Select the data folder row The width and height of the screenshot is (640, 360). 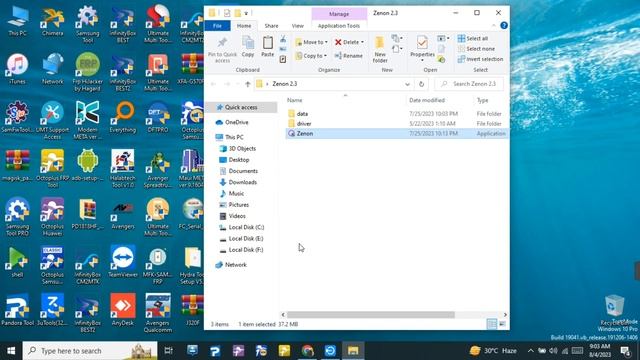click(x=396, y=113)
